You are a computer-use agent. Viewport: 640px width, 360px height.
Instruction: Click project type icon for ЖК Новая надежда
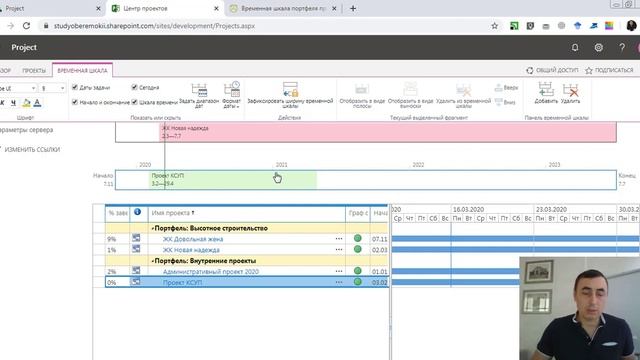(136, 249)
